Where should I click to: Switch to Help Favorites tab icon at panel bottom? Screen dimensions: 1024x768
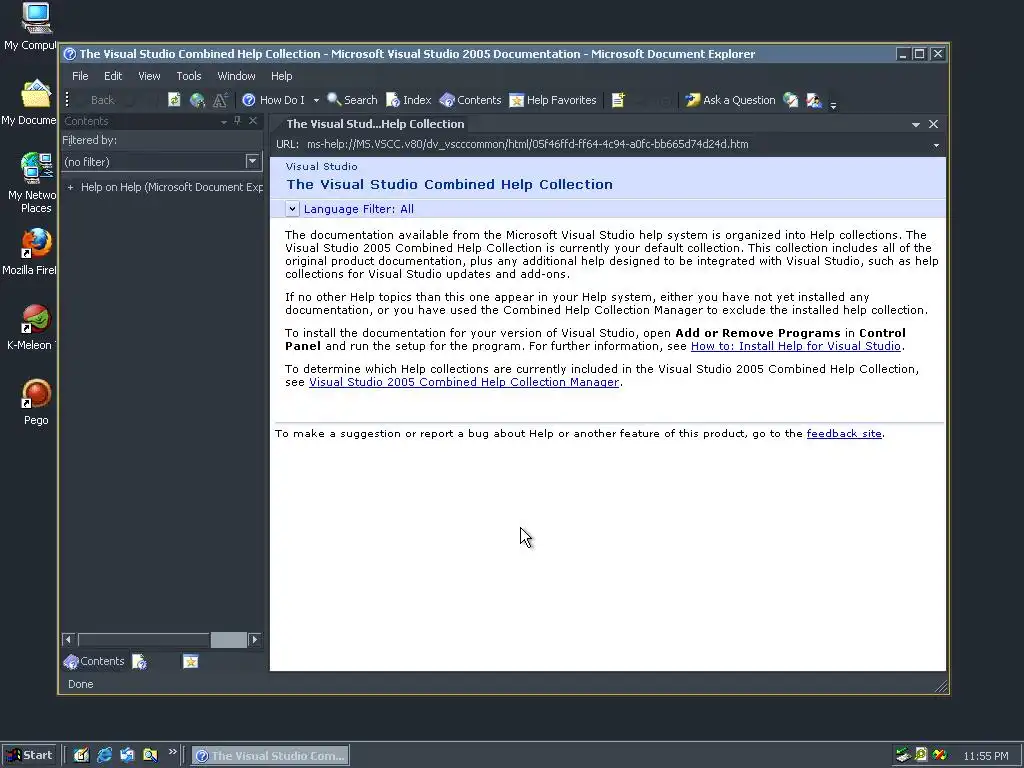[190, 662]
